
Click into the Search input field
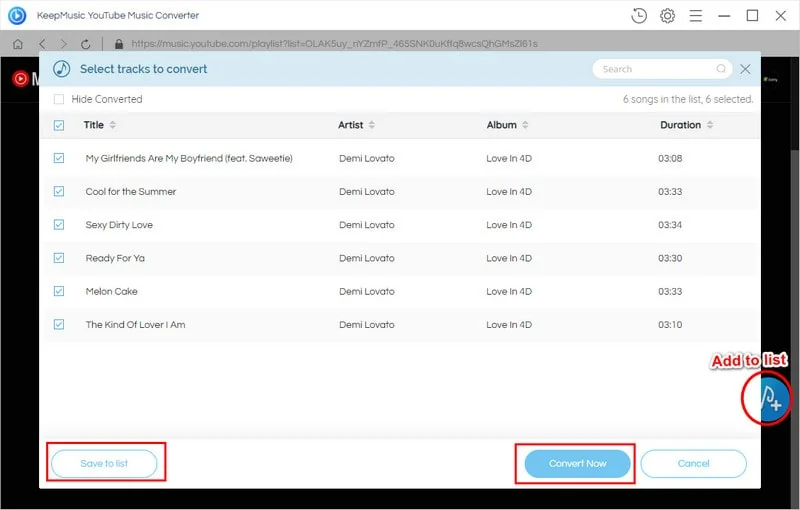[x=655, y=69]
